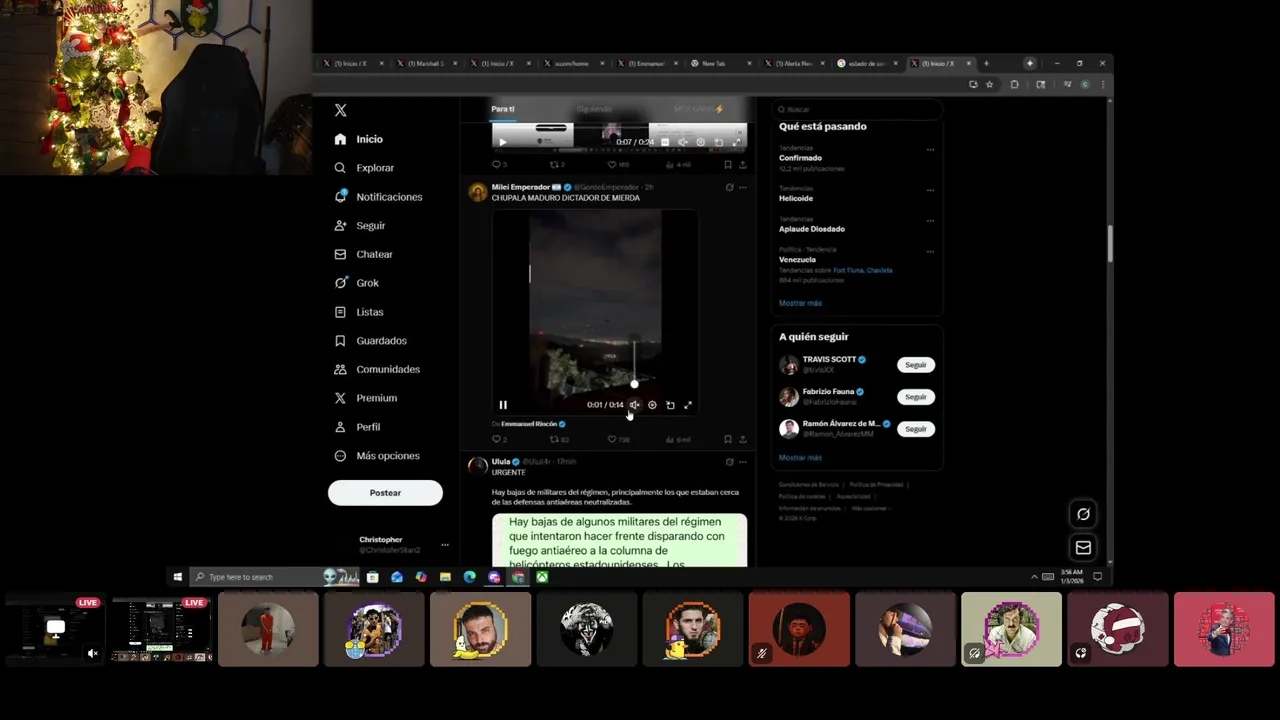
Task: Toggle mute on the top feed video
Action: [683, 142]
